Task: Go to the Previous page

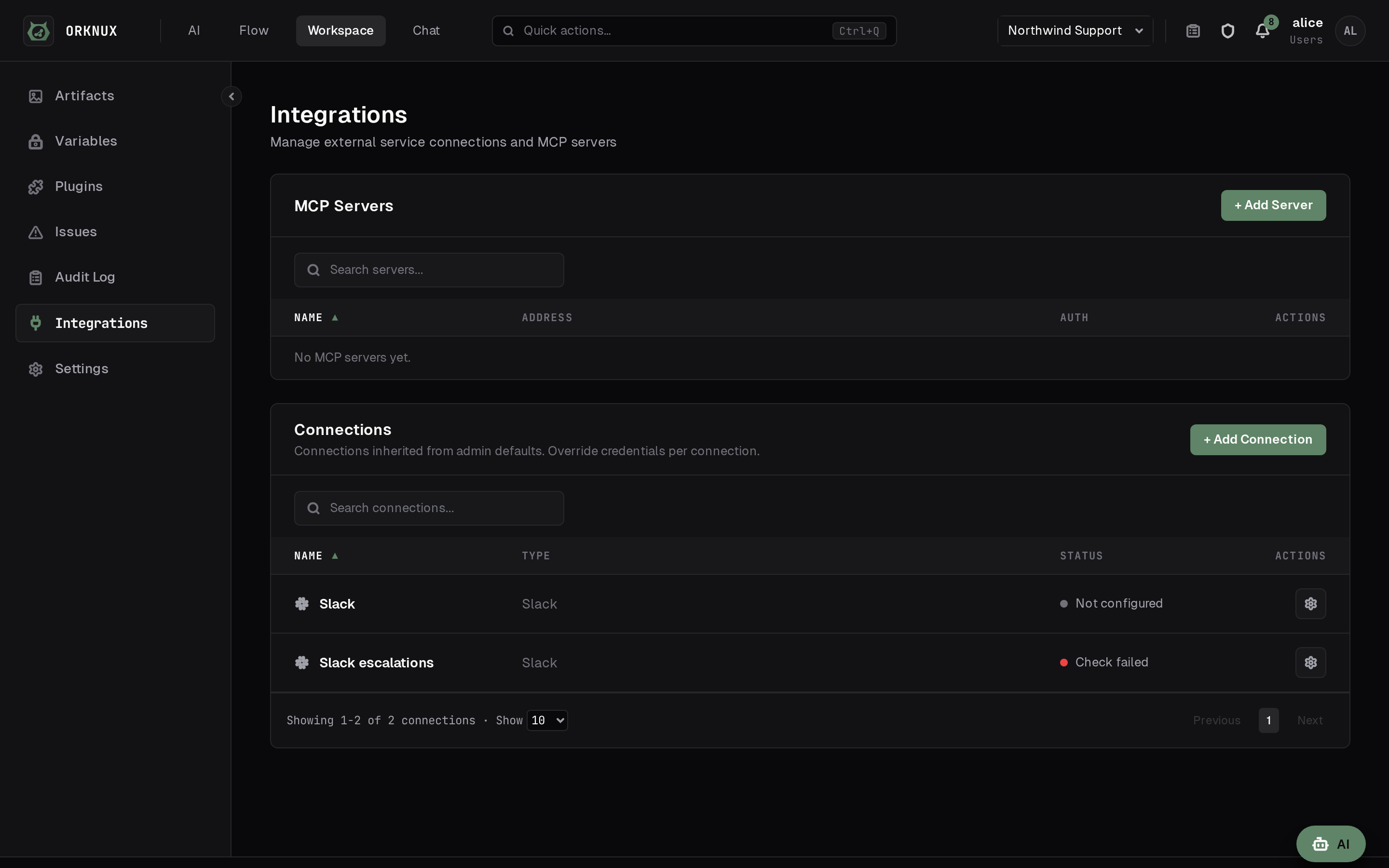Action: coord(1216,720)
